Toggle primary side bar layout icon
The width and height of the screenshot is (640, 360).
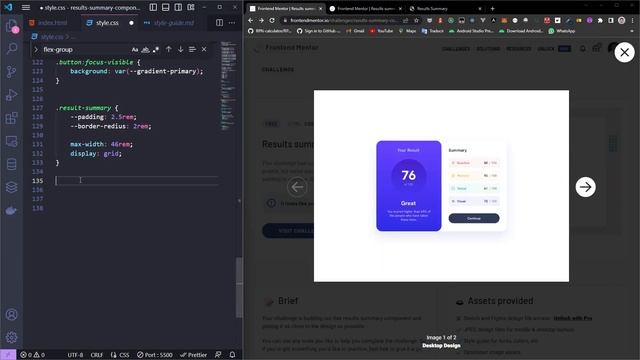[x=153, y=7]
